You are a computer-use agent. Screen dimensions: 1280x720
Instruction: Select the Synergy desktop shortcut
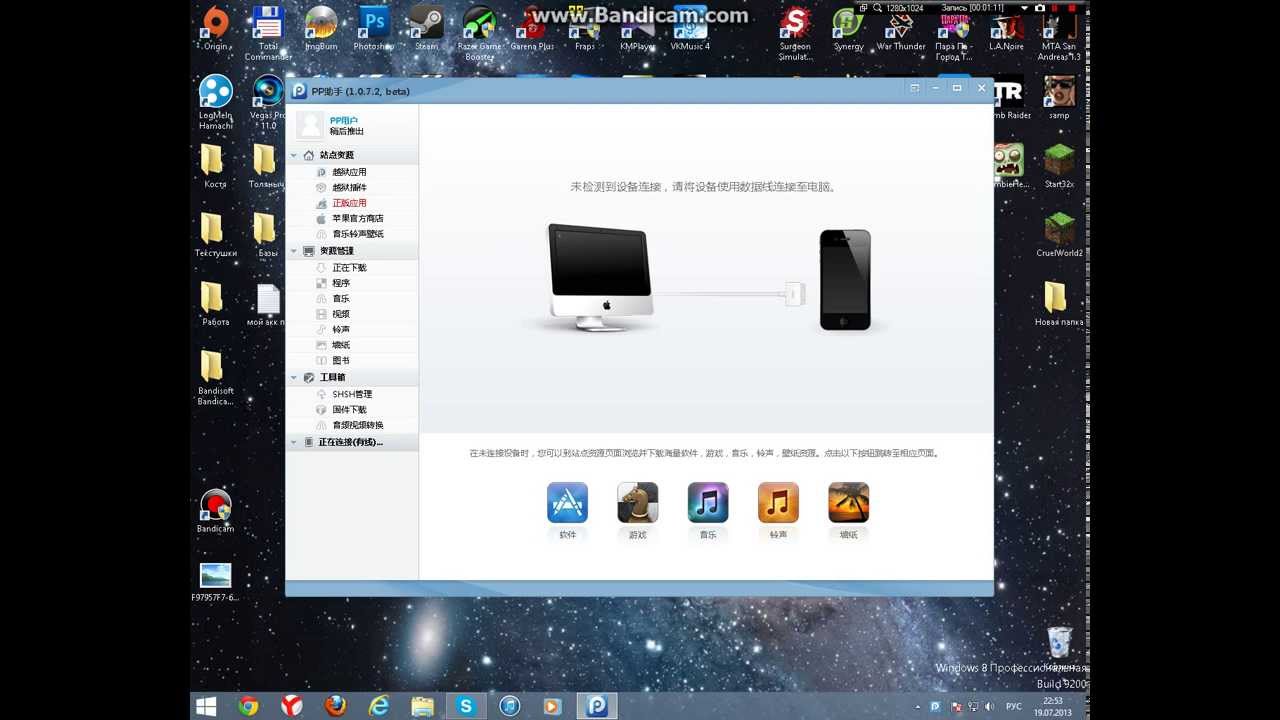[x=849, y=28]
